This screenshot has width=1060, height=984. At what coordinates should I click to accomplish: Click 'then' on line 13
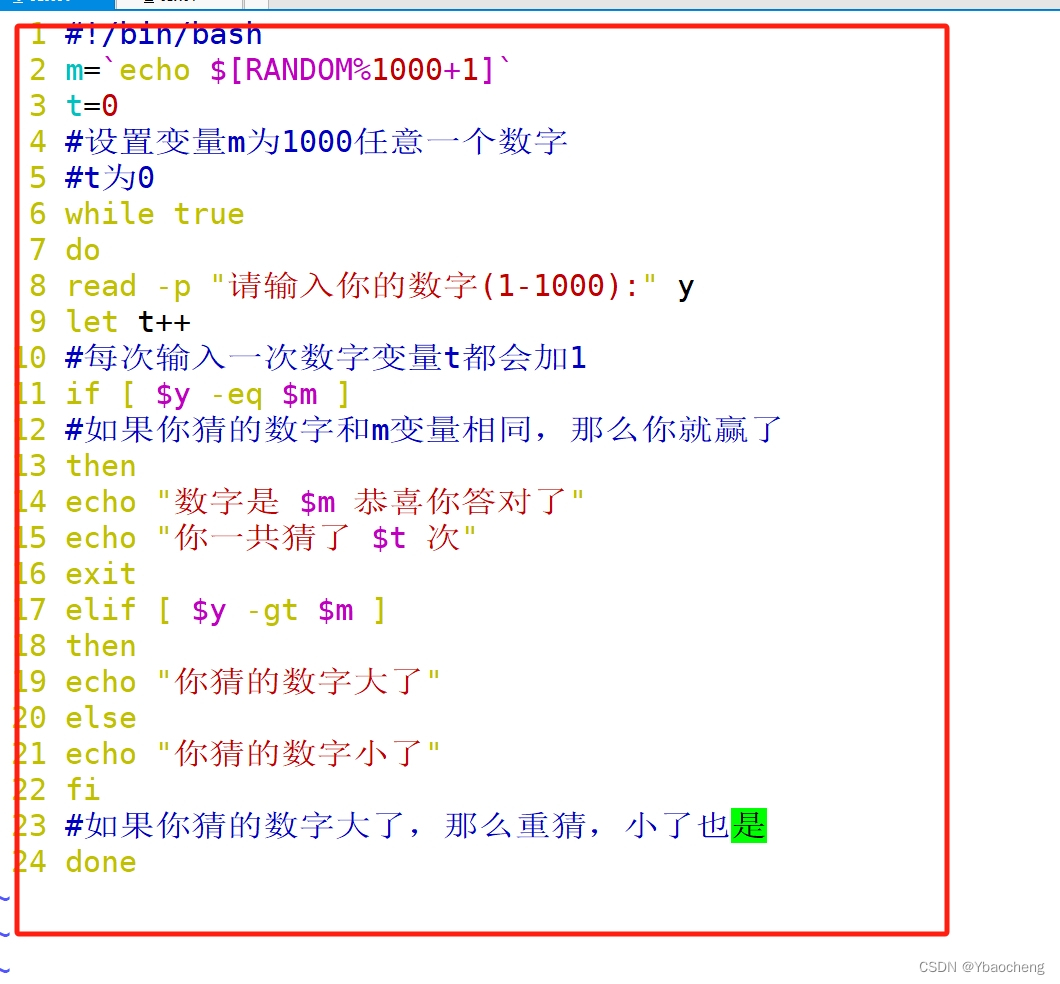(x=101, y=466)
